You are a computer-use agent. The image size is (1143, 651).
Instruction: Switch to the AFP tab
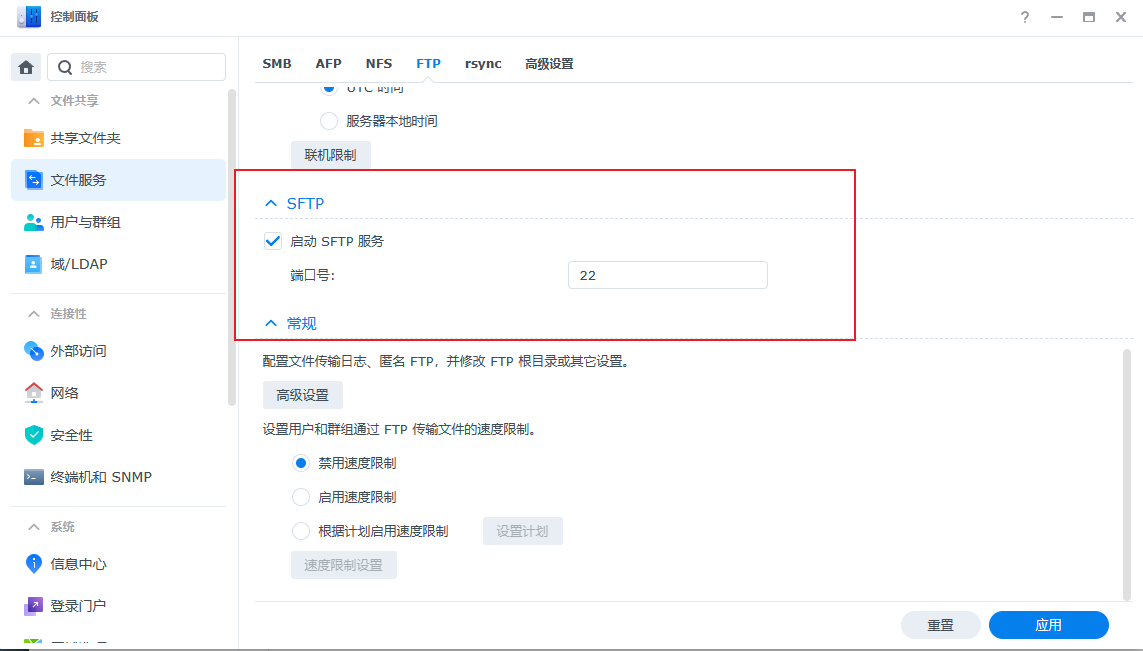[x=328, y=63]
